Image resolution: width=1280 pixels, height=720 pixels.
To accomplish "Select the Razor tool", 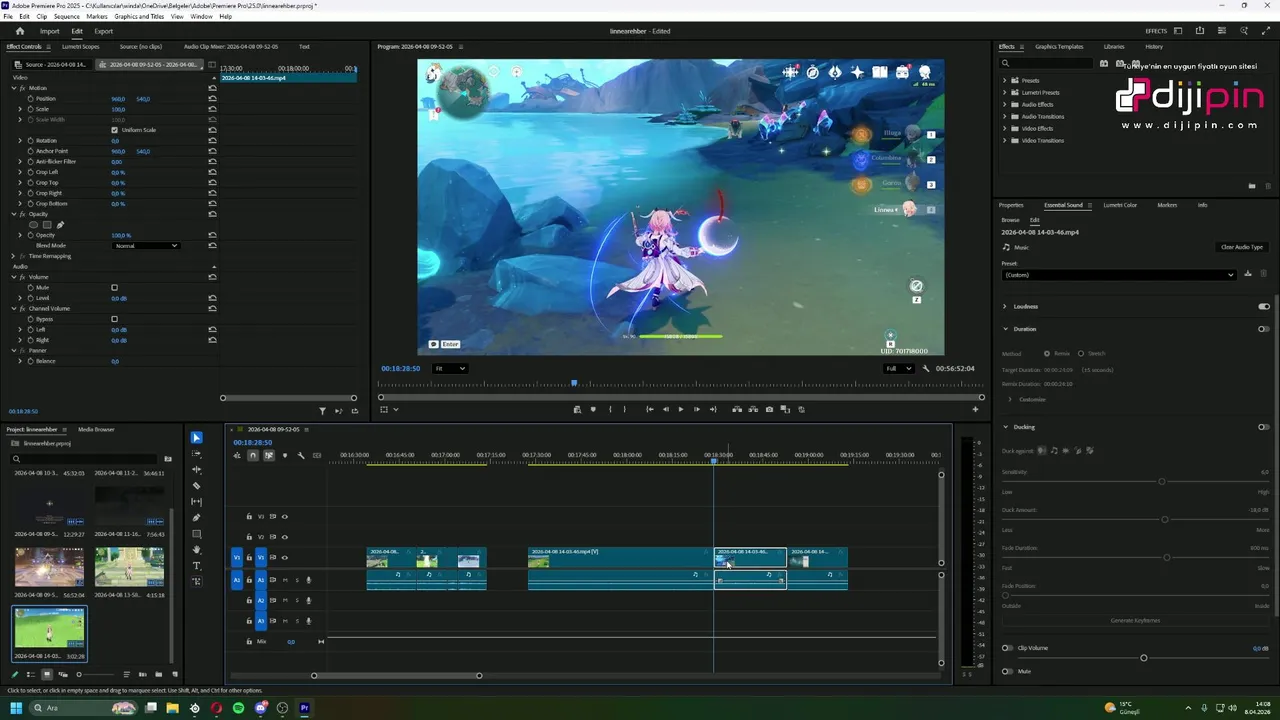I will tap(196, 486).
